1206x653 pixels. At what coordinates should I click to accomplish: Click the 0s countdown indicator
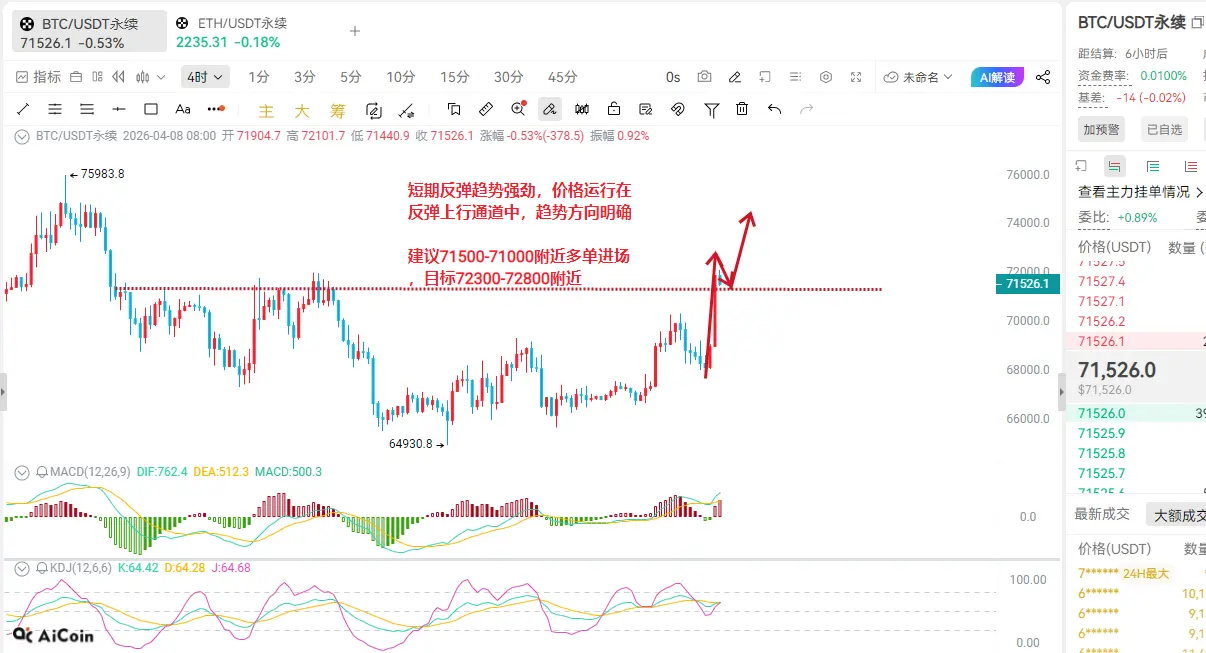[673, 77]
